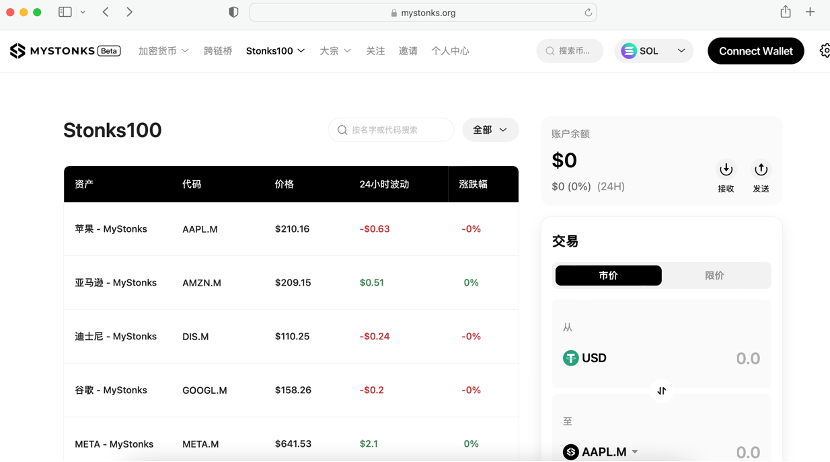Click the send (发送) upload icon

click(761, 169)
